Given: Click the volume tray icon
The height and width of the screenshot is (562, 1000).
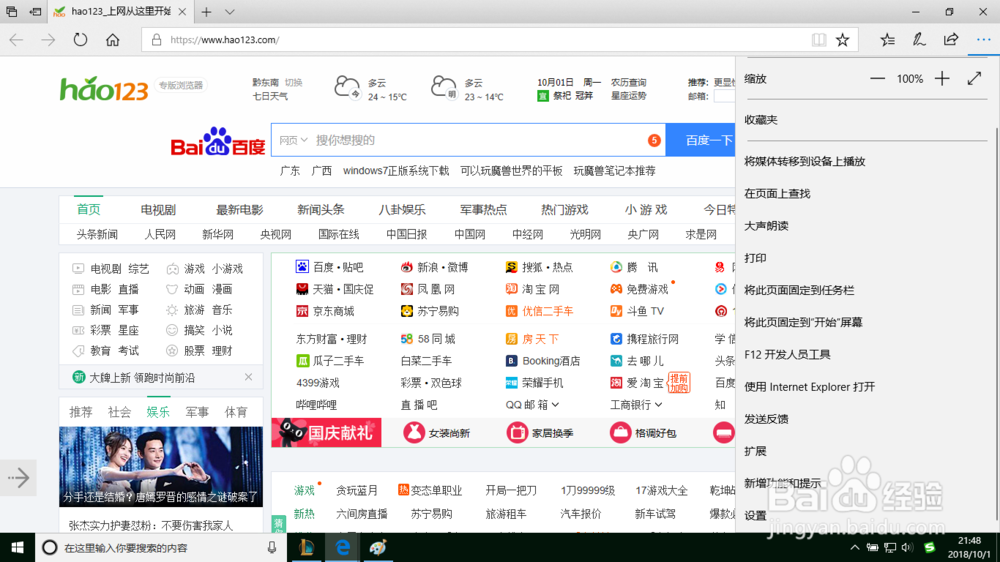Looking at the screenshot, I should coord(907,547).
